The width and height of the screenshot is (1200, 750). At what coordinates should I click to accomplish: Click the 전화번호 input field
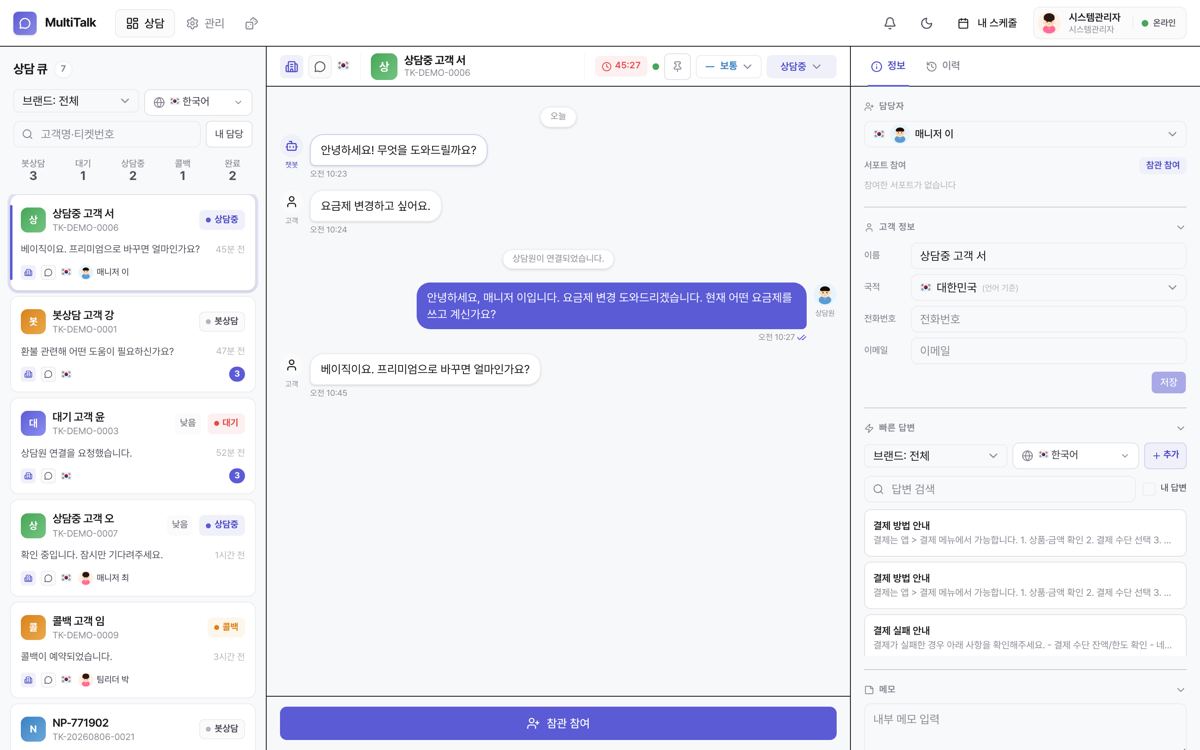click(x=1048, y=319)
